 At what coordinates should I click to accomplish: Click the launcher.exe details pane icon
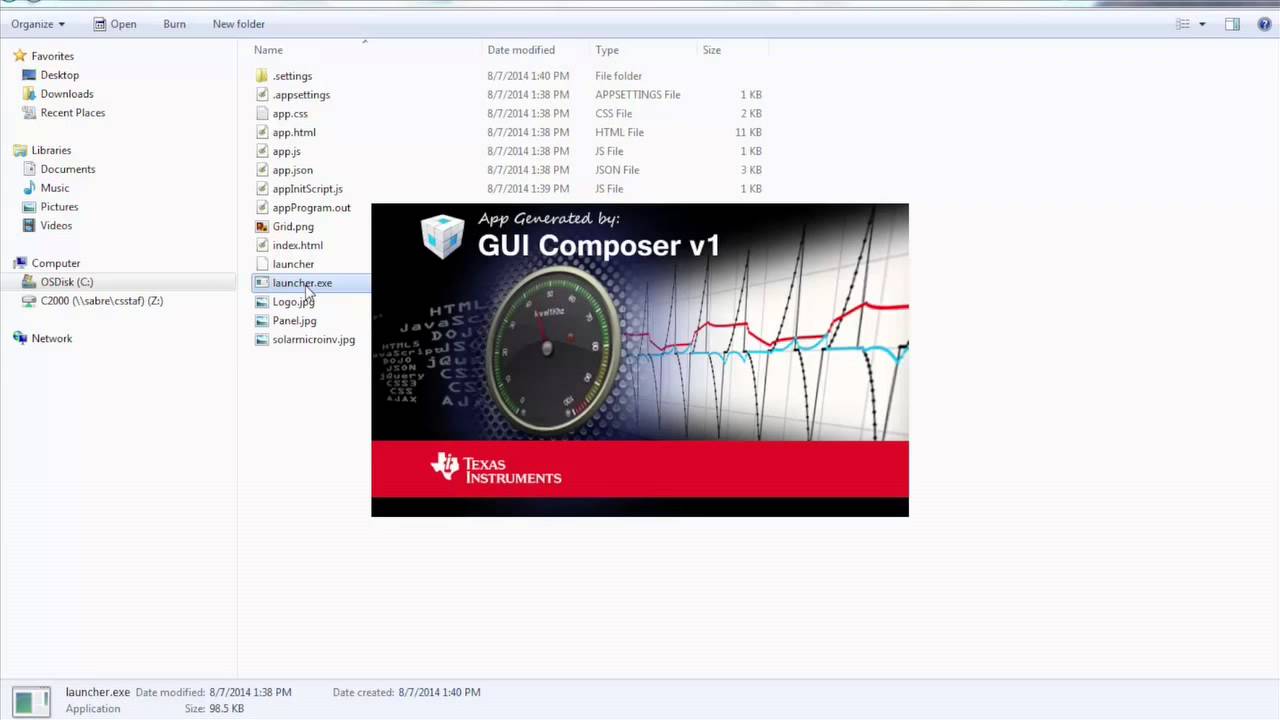tap(31, 701)
